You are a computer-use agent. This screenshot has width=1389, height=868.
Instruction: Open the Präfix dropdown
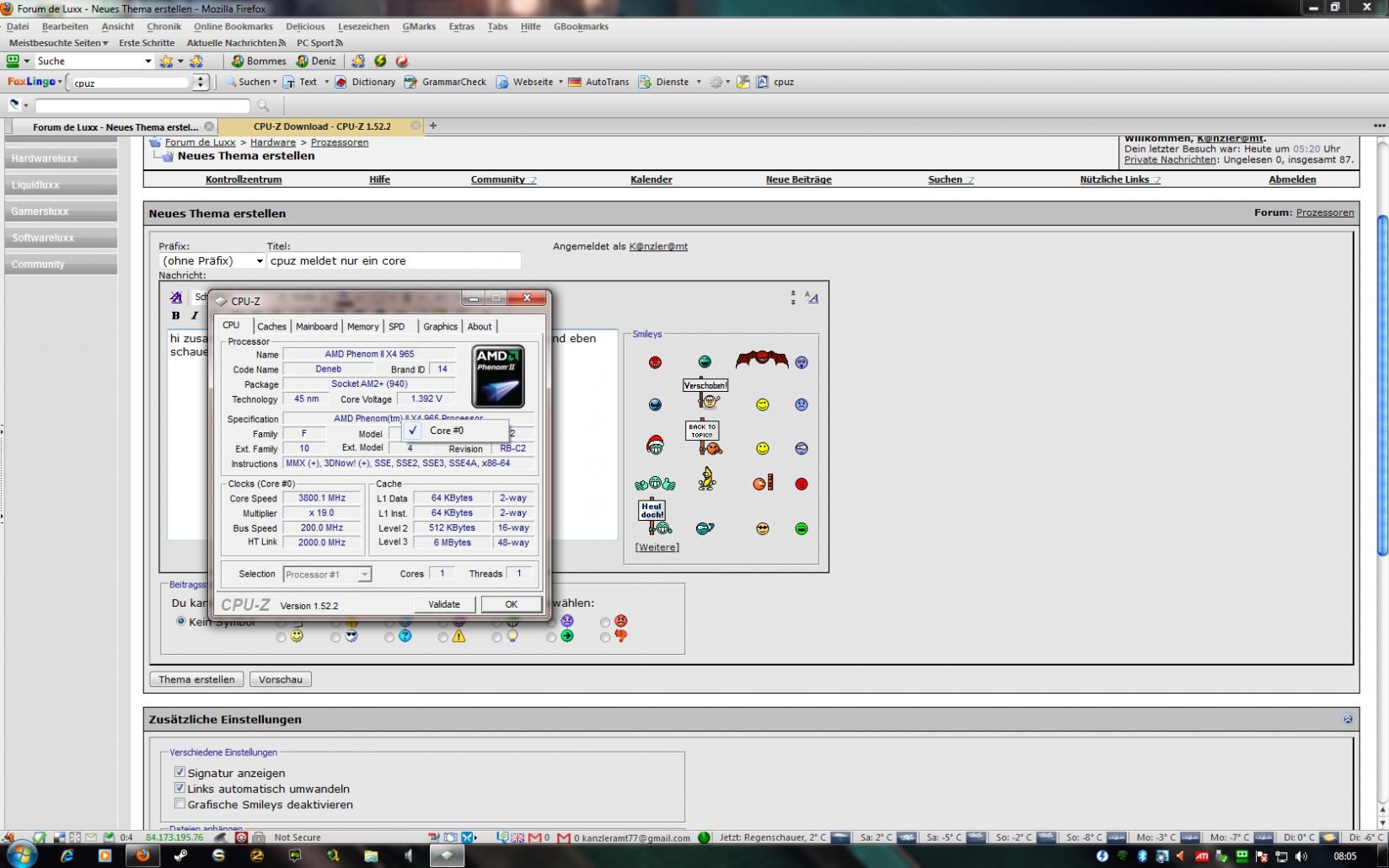(212, 261)
